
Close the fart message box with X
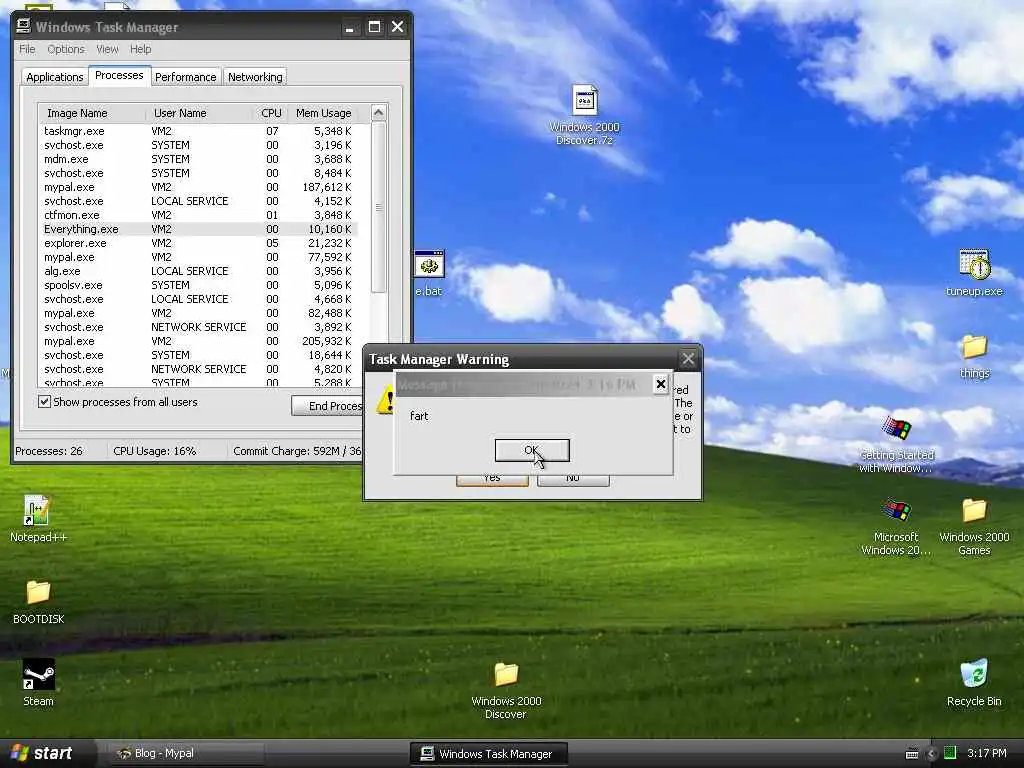tap(661, 384)
